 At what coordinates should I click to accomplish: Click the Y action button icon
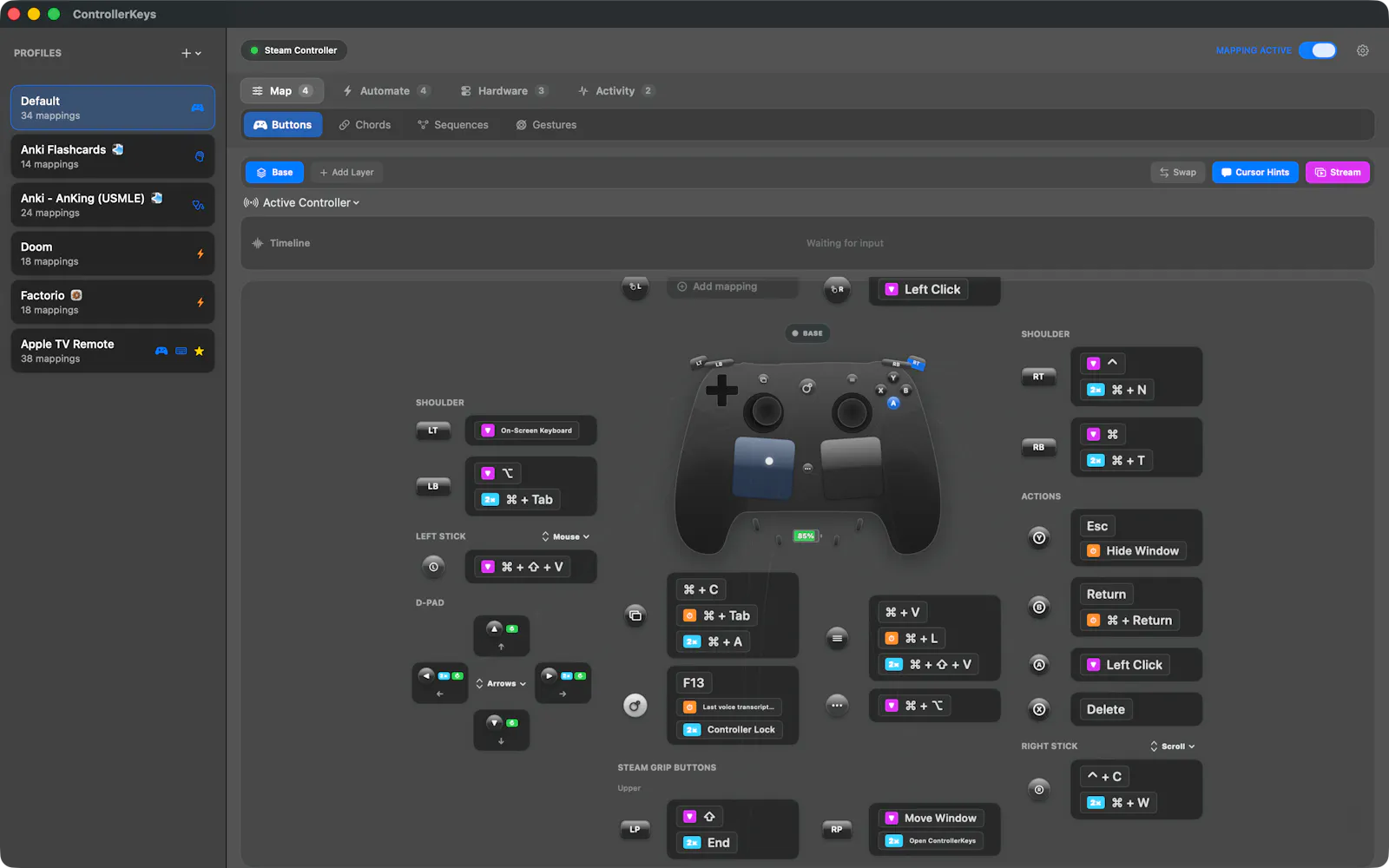point(1039,538)
